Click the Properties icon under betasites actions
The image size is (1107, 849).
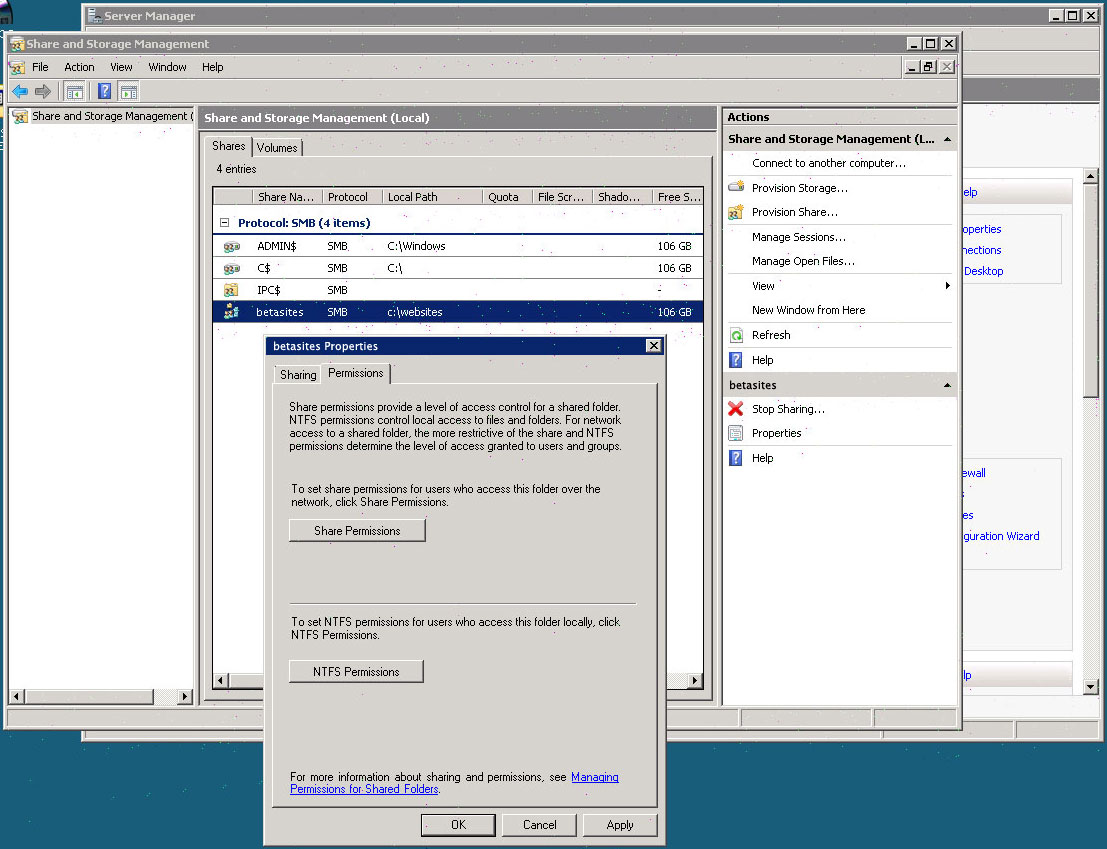[x=736, y=433]
